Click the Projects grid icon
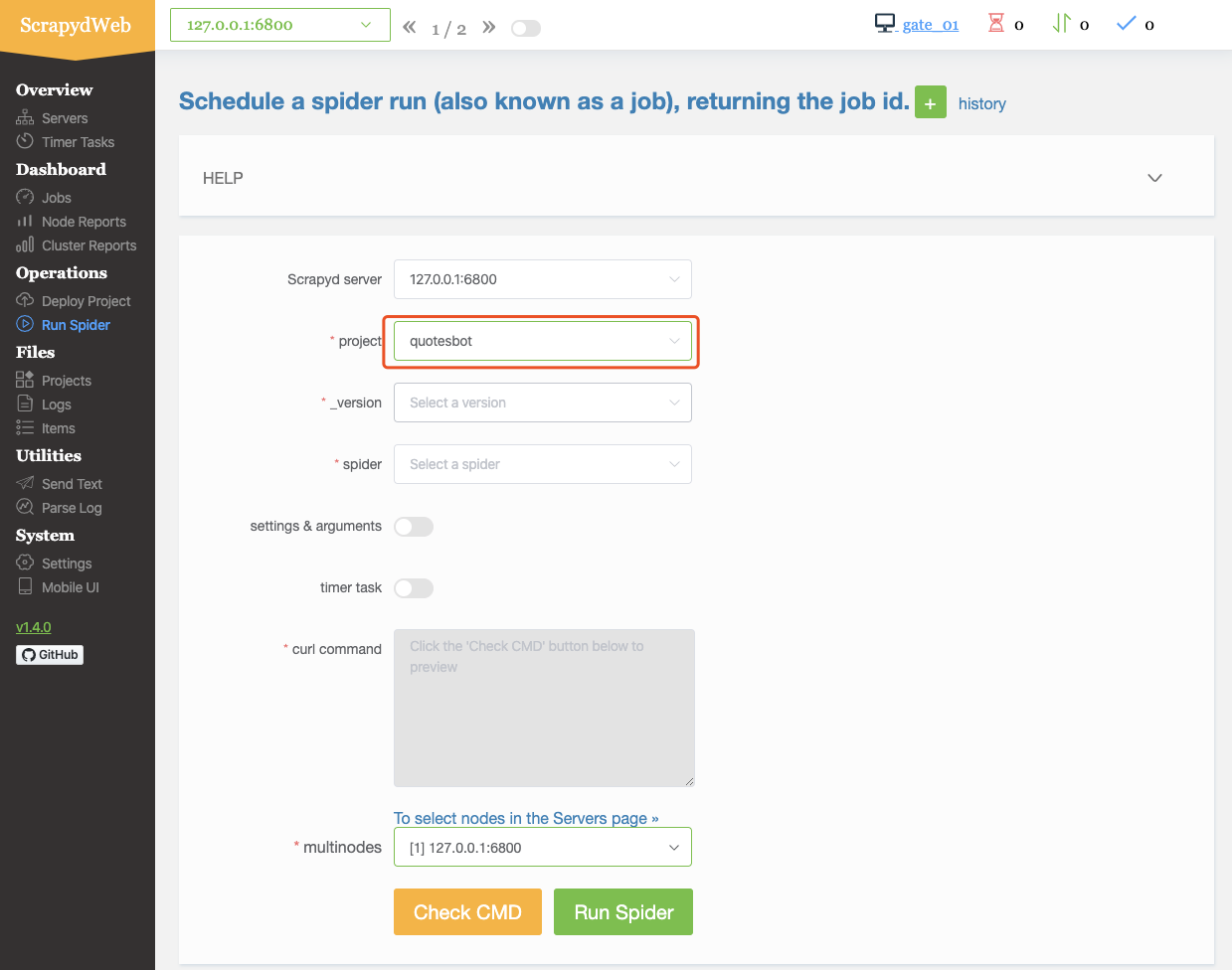This screenshot has height=970, width=1232. pyautogui.click(x=25, y=380)
